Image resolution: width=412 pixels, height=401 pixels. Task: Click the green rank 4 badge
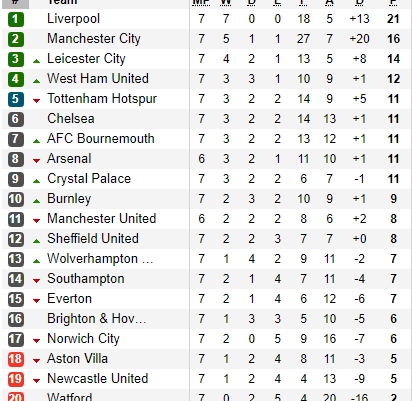[x=16, y=79]
